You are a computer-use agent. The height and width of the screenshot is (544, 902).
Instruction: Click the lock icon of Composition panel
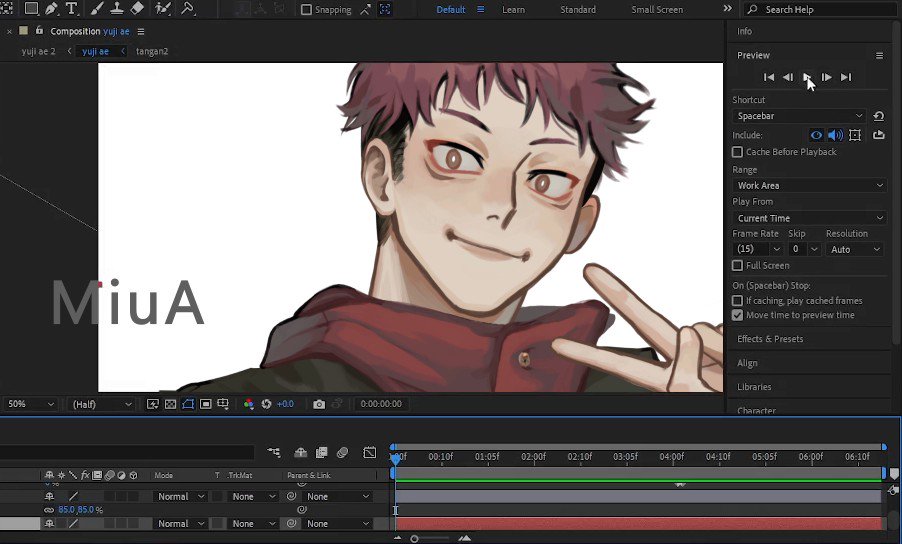tap(39, 30)
